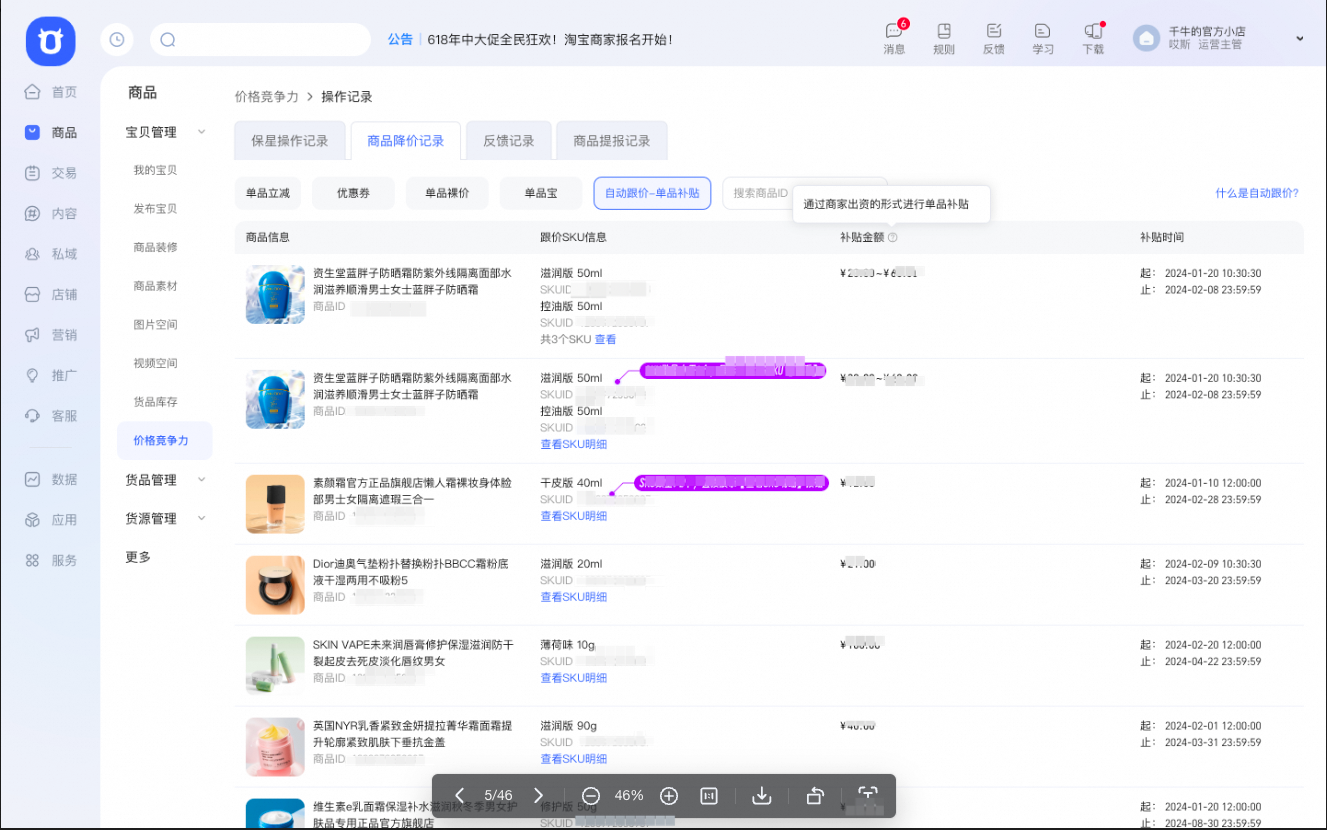Screen dimensions: 1327x830
Task: Click download icon in viewer toolbar
Action: (x=762, y=796)
